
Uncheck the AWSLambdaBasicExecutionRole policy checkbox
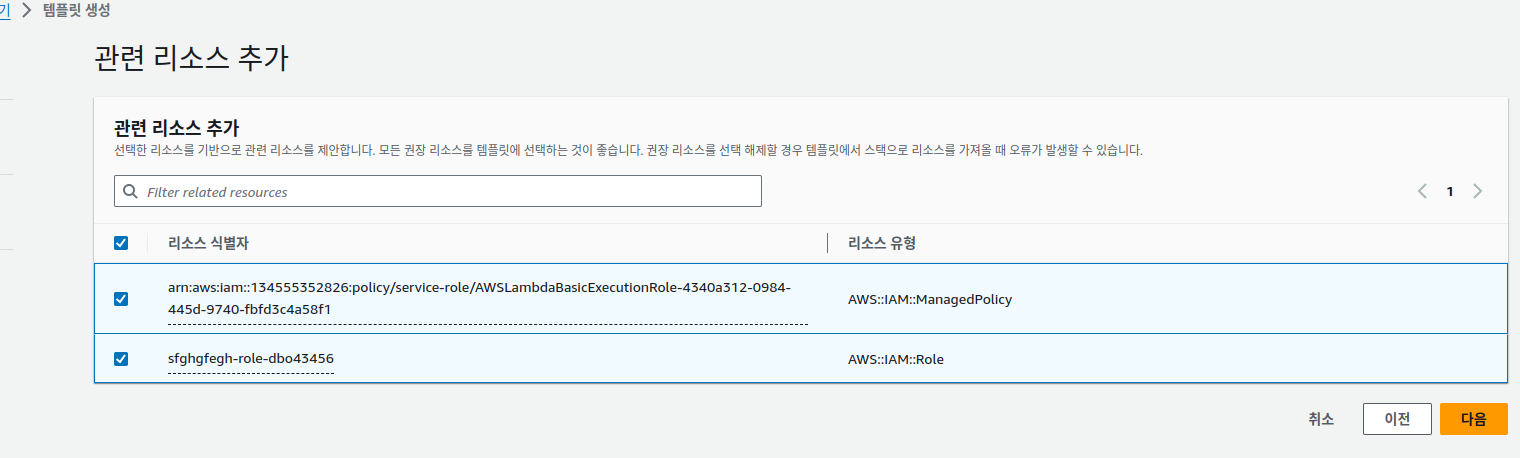[121, 299]
